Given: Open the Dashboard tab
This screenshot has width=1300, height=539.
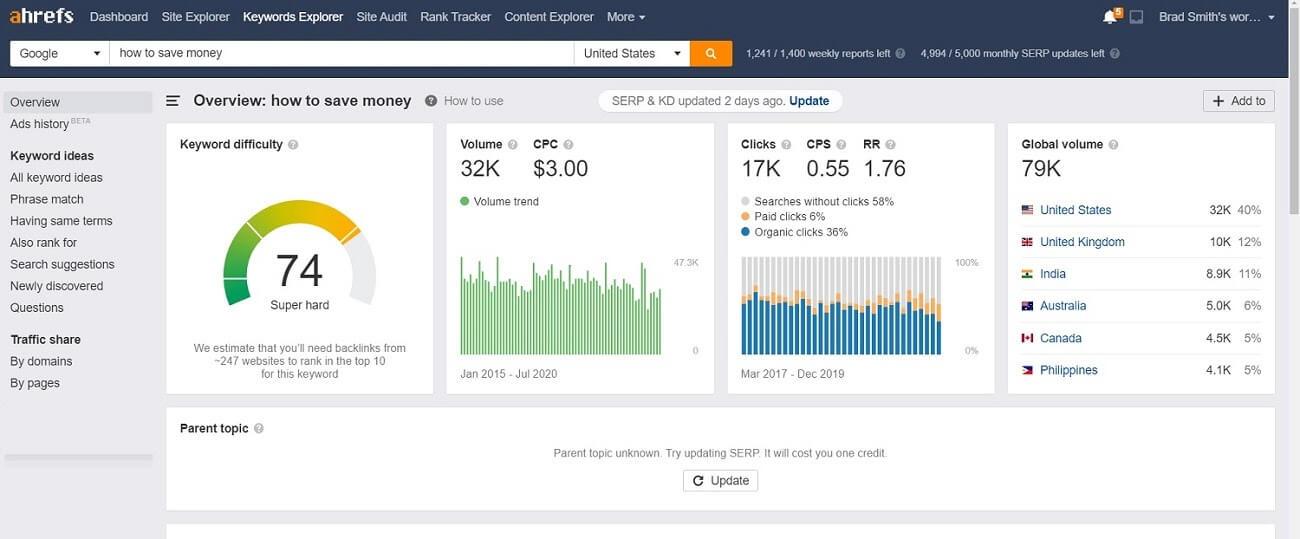Looking at the screenshot, I should pyautogui.click(x=119, y=17).
